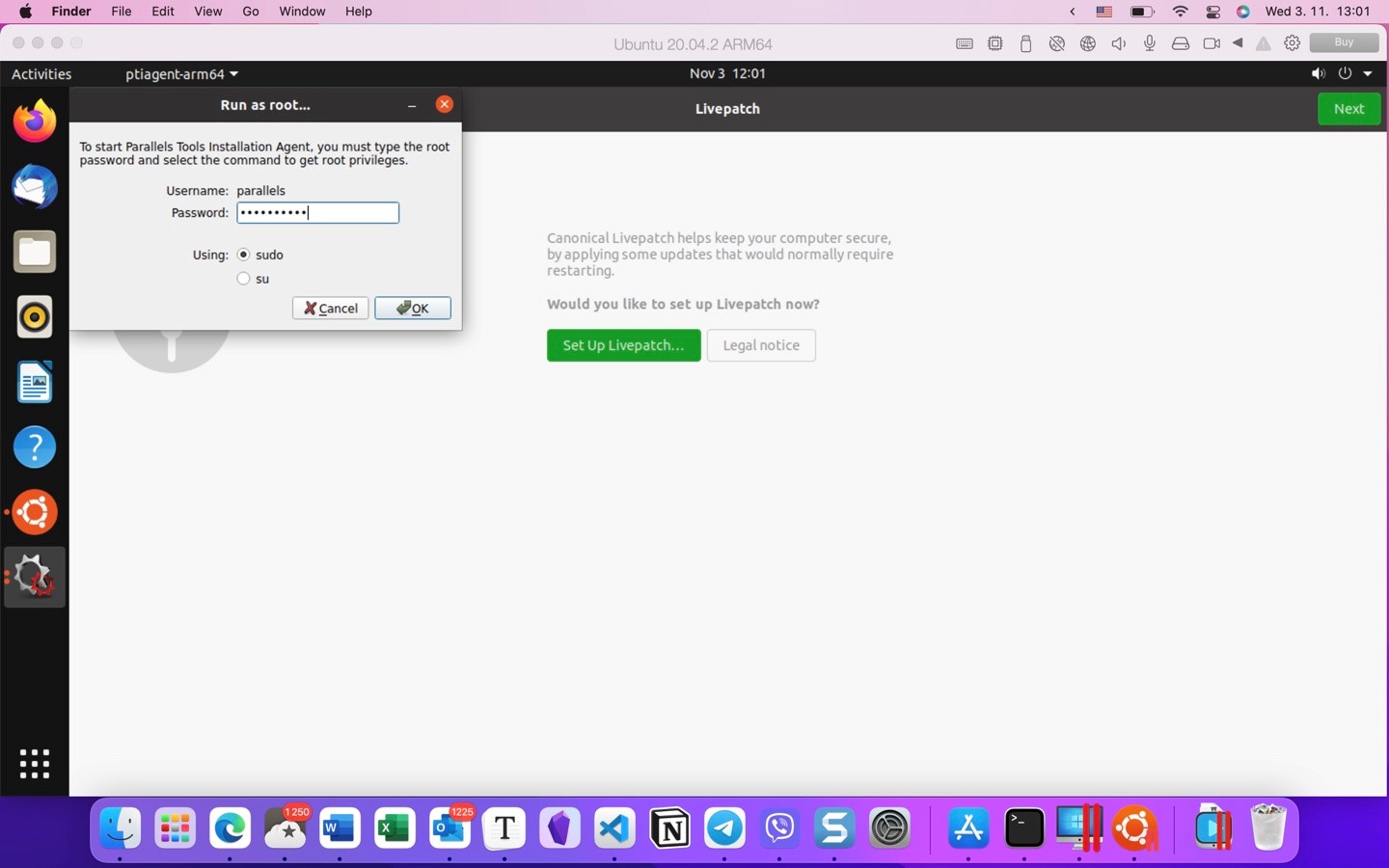The image size is (1389, 868).
Task: Toggle the Parallels sound output icon
Action: (x=1118, y=43)
